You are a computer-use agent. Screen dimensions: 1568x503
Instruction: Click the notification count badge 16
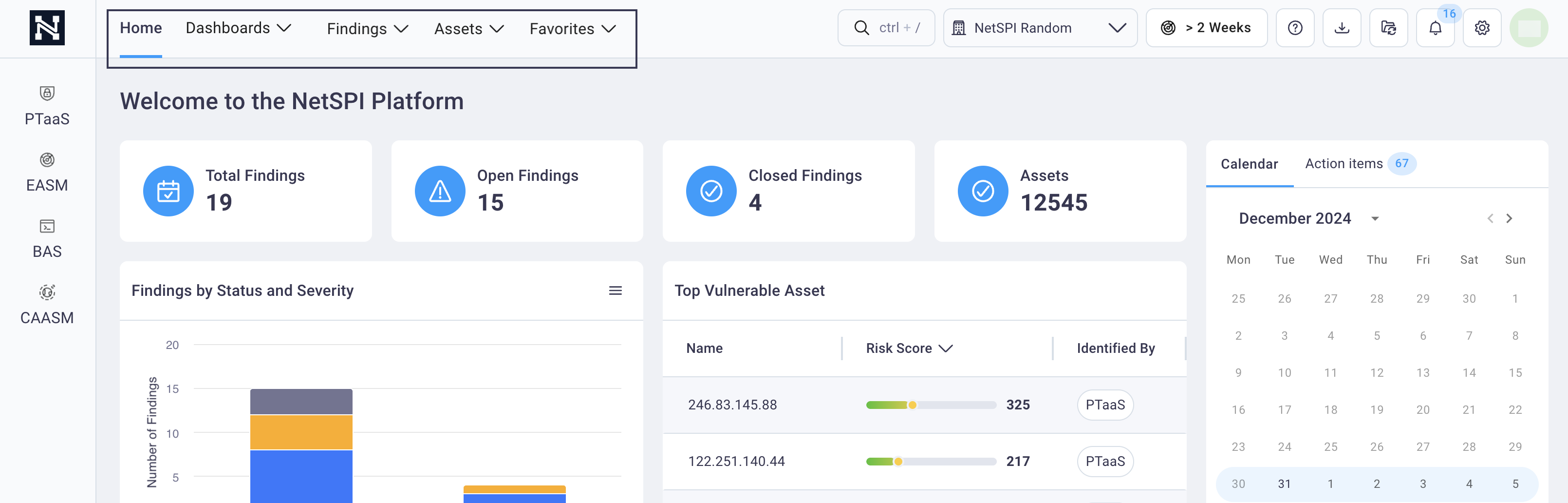point(1449,13)
